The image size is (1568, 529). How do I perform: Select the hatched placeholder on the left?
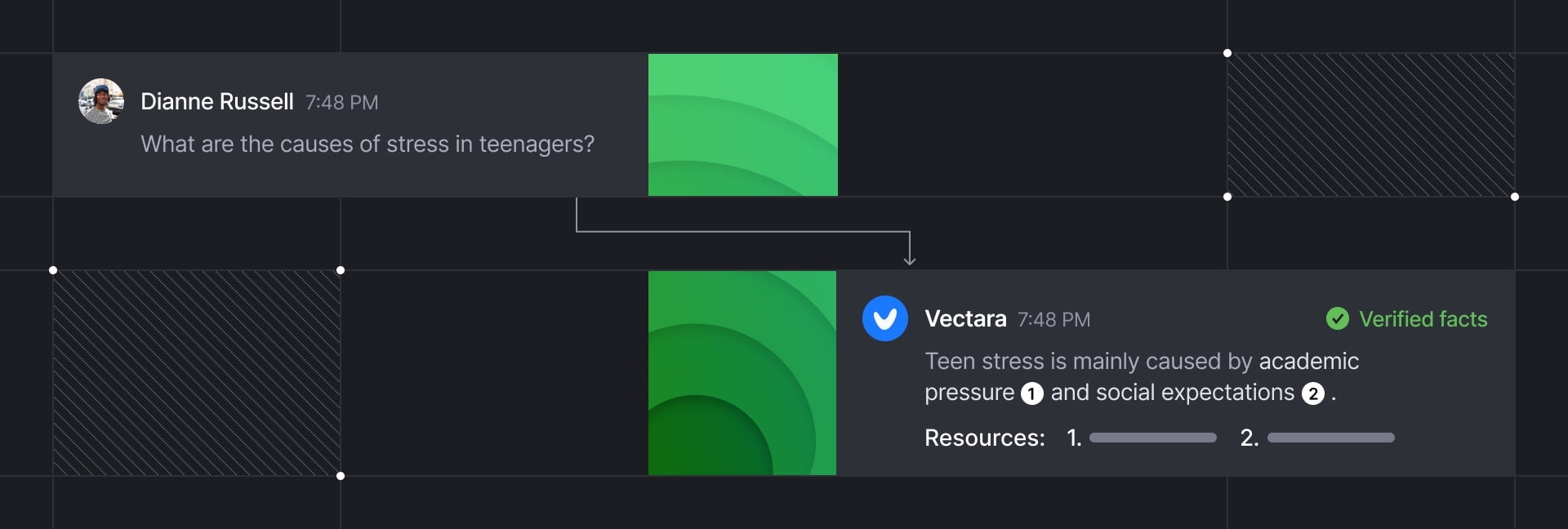(x=197, y=373)
